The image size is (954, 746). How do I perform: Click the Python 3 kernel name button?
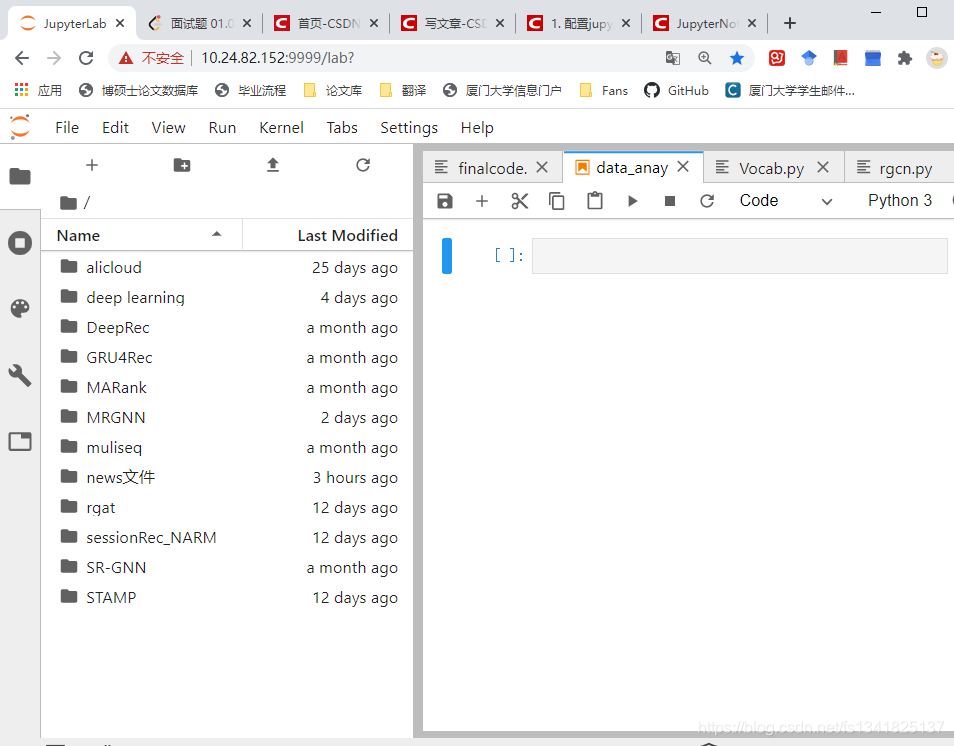(899, 201)
